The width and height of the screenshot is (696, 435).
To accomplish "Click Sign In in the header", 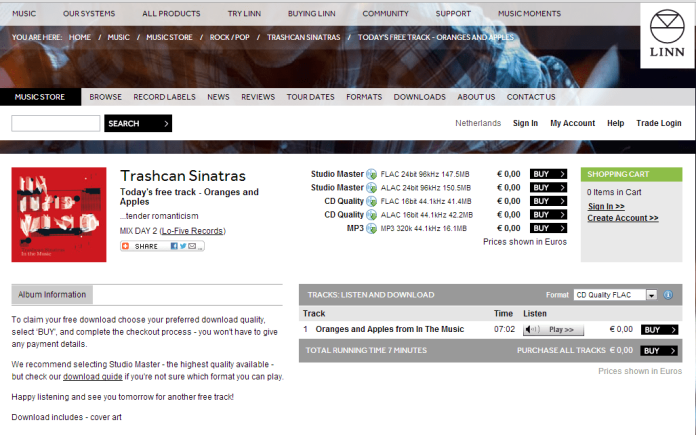I will pos(525,123).
